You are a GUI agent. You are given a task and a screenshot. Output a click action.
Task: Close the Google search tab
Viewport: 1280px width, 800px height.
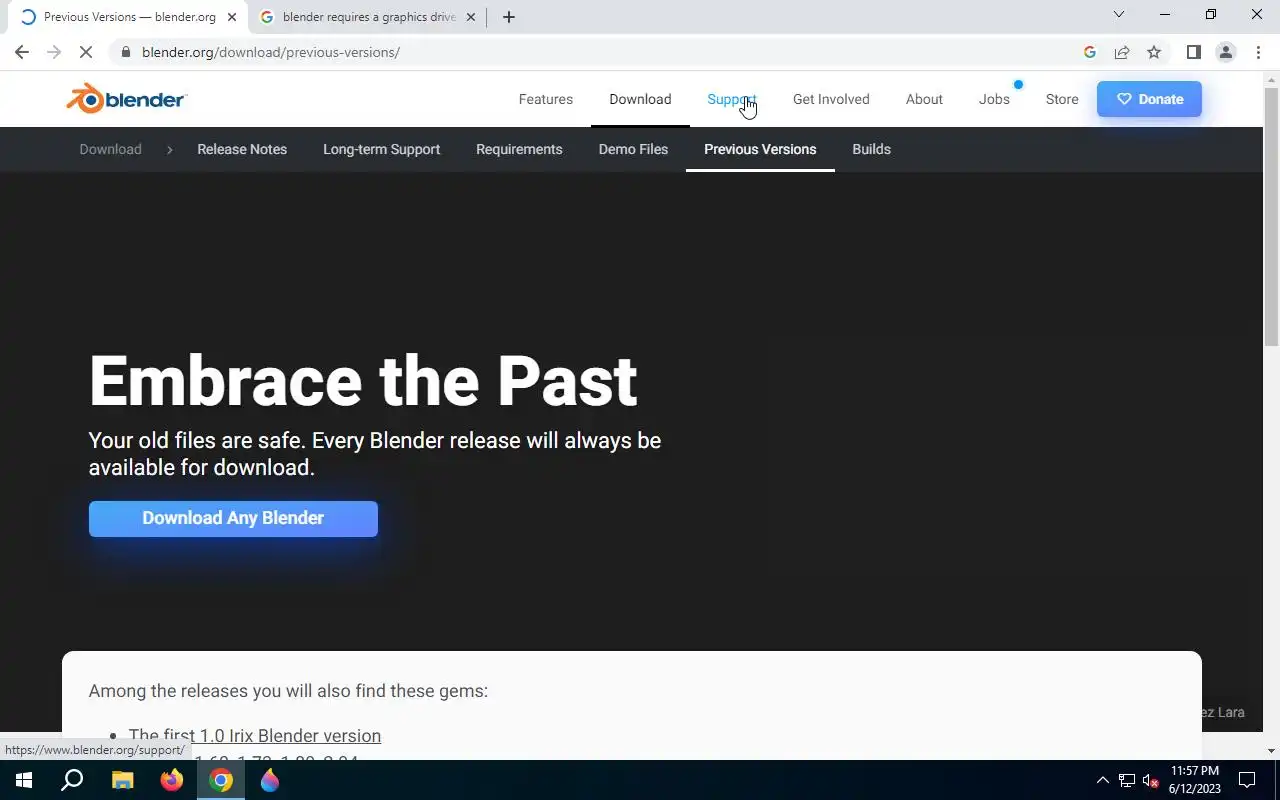[x=471, y=17]
